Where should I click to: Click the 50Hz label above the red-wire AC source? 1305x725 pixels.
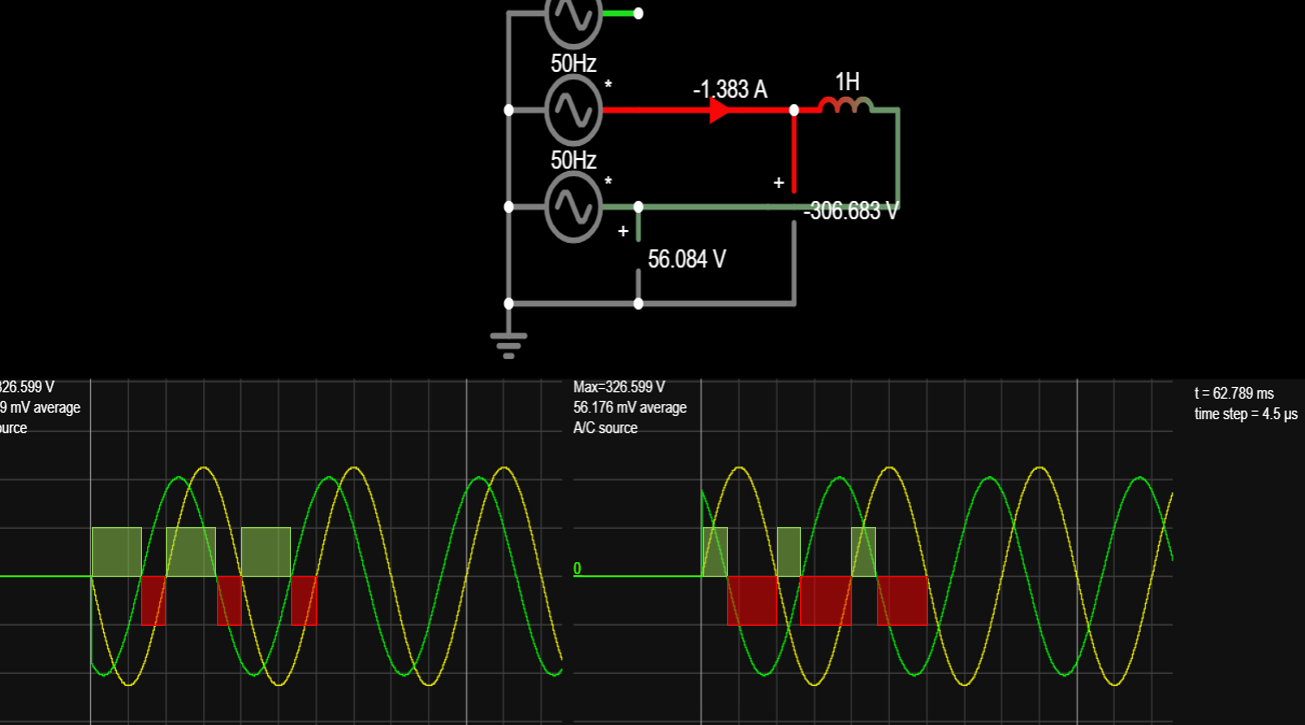click(574, 64)
